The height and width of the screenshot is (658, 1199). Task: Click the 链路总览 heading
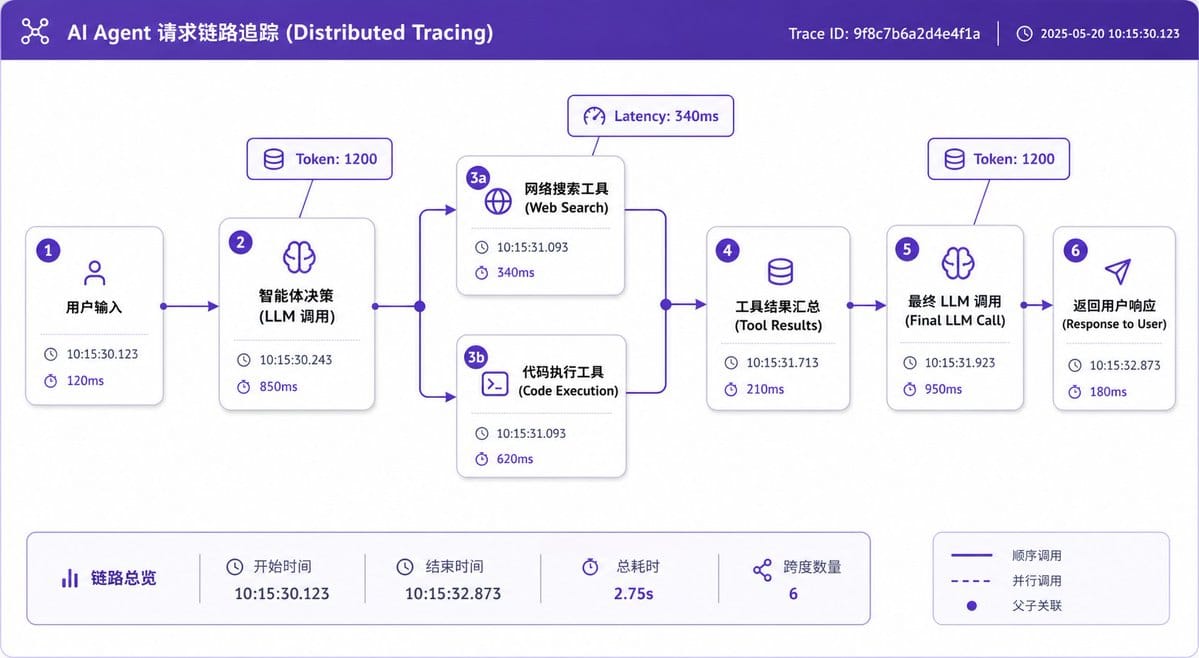(x=123, y=578)
